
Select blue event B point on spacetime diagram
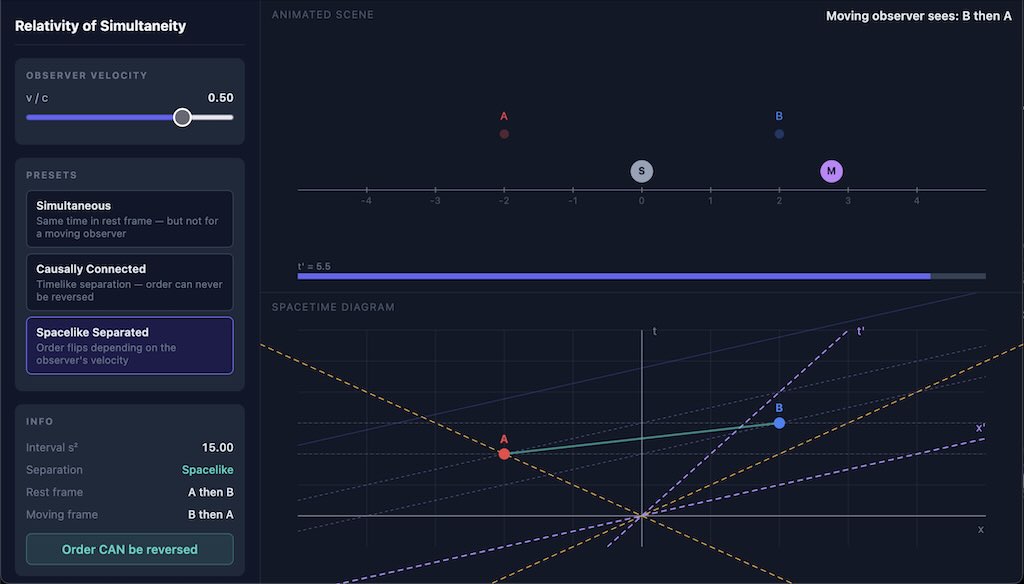[779, 423]
